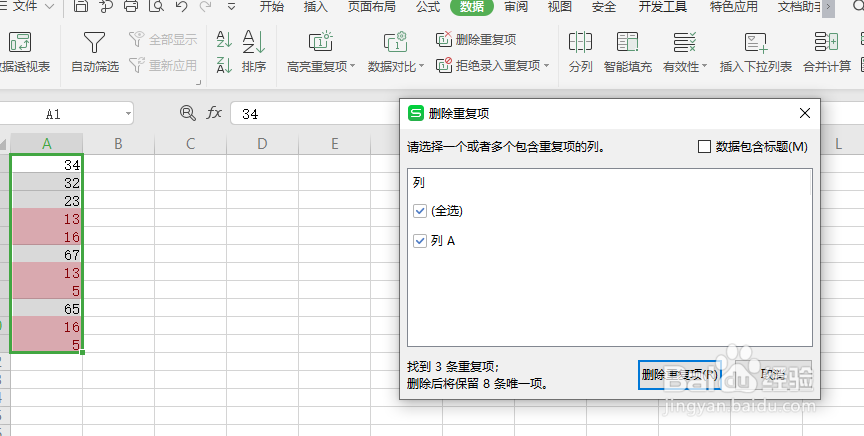Select cell containing 32
Screen dimensions: 864x436
(x=47, y=182)
